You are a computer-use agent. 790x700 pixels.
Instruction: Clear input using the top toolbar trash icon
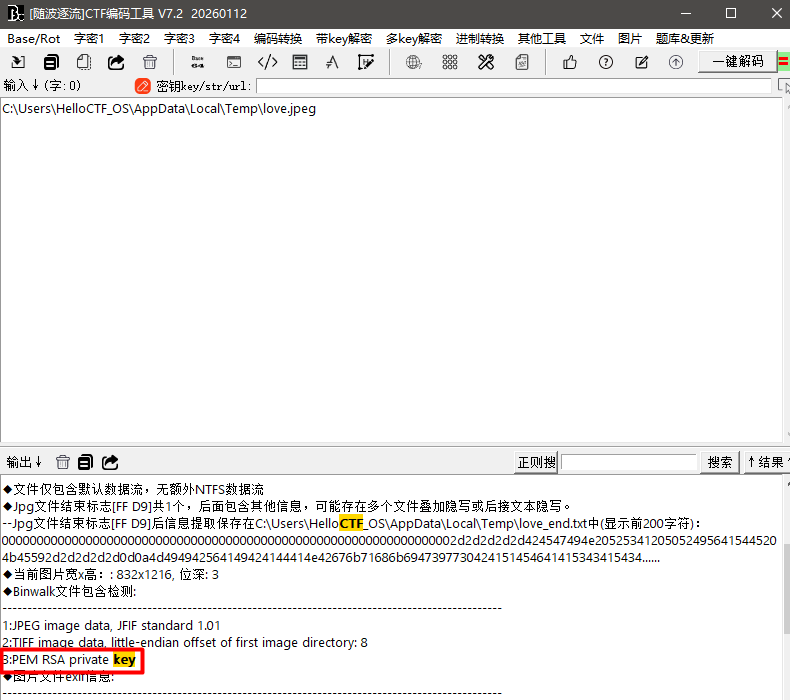coord(150,62)
